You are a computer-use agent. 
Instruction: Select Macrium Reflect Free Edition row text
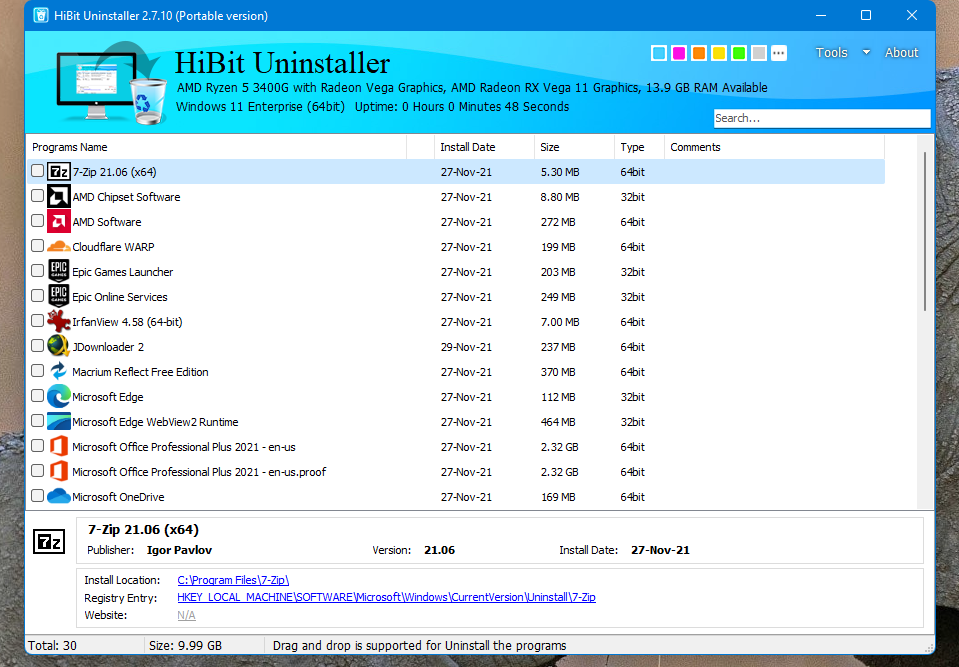(x=140, y=372)
